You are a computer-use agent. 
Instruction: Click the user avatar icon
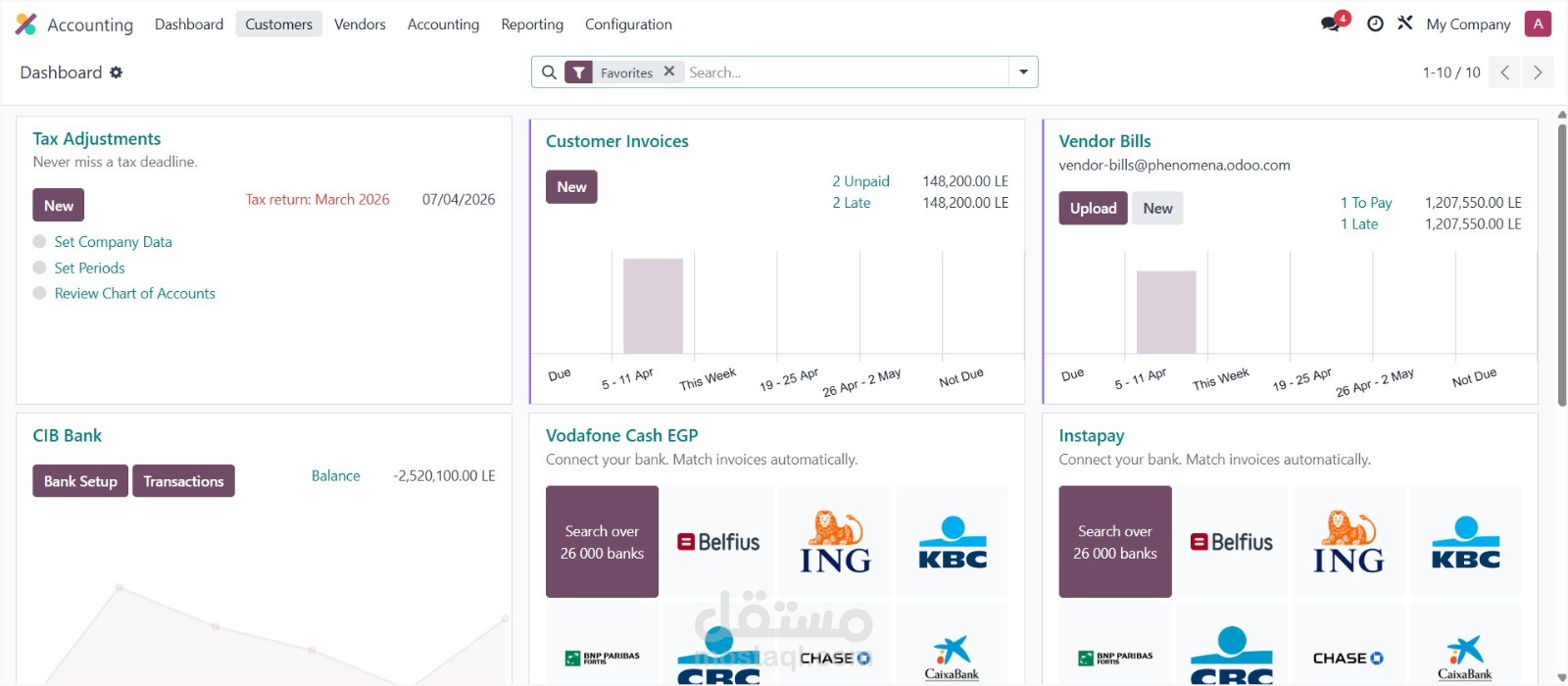[1538, 24]
